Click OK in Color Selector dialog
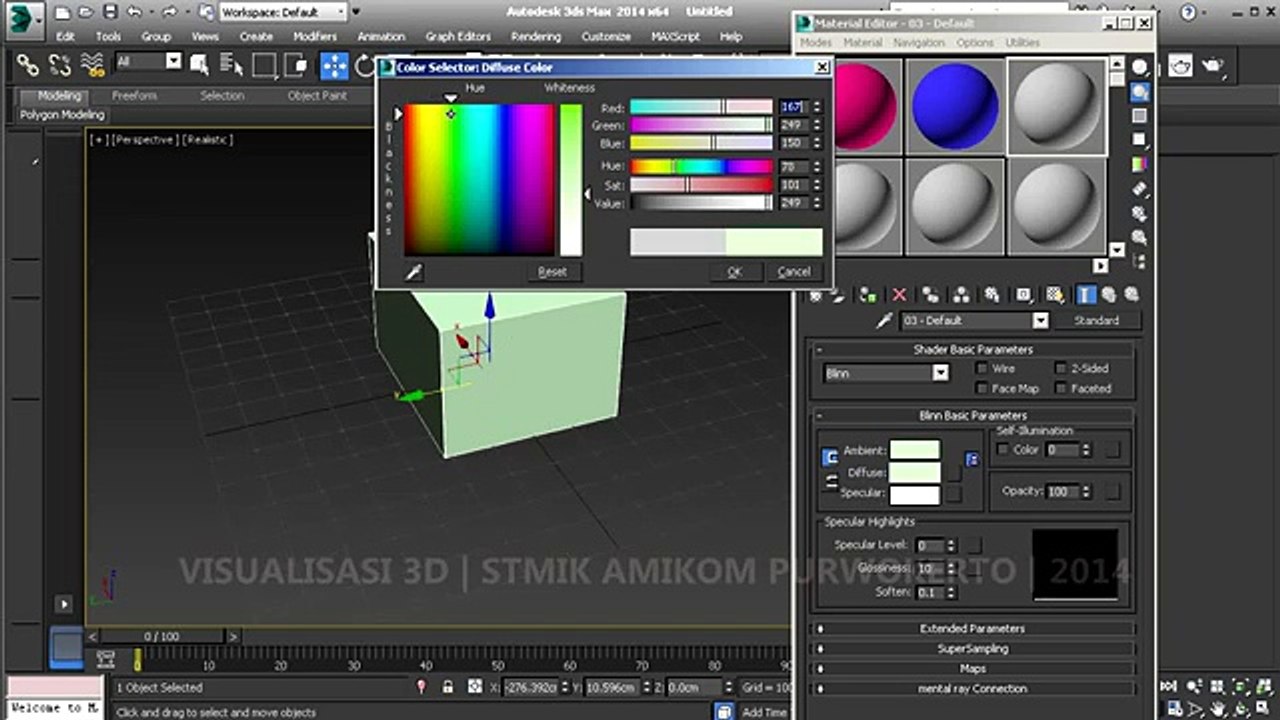 pos(734,272)
